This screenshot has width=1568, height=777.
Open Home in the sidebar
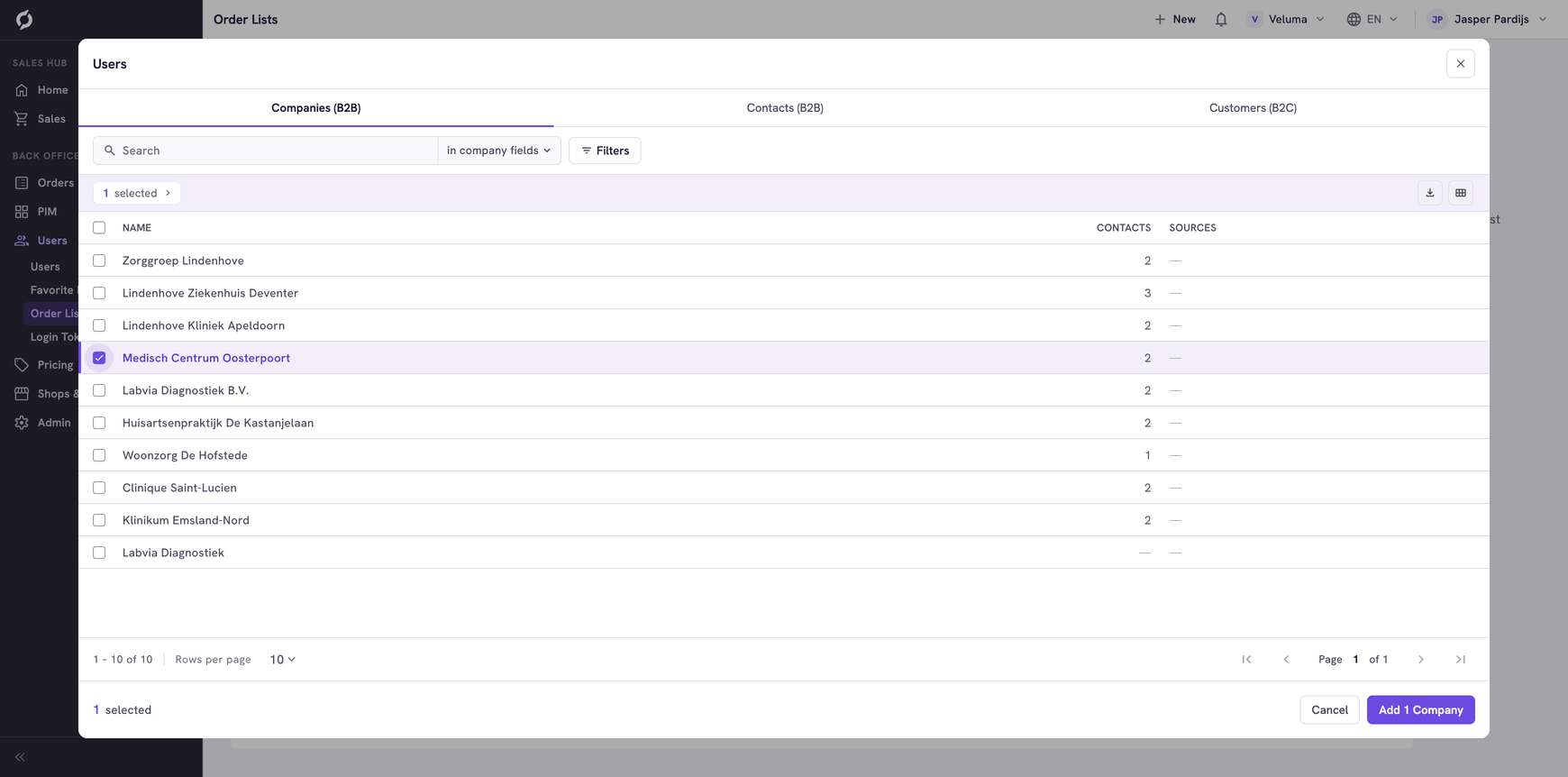click(x=41, y=90)
